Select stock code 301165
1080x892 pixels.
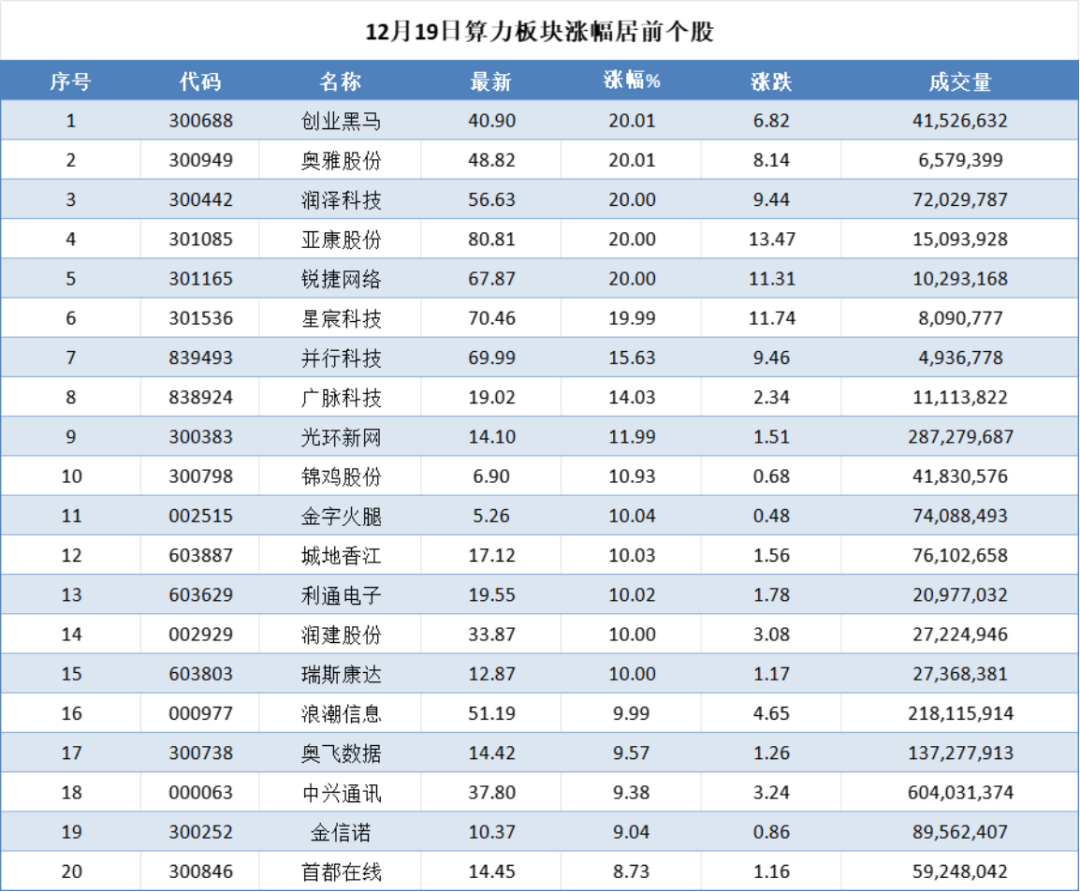click(200, 279)
